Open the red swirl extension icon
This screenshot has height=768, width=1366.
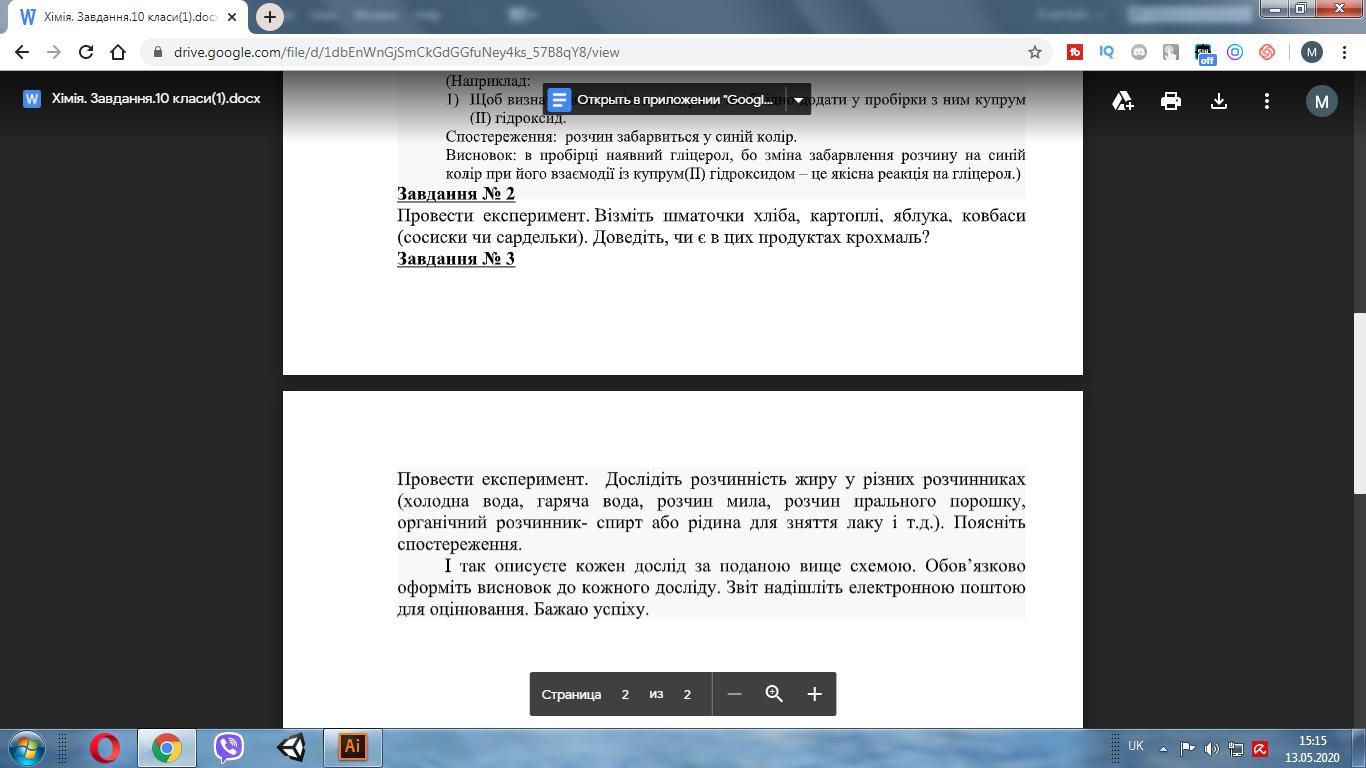coord(1267,52)
